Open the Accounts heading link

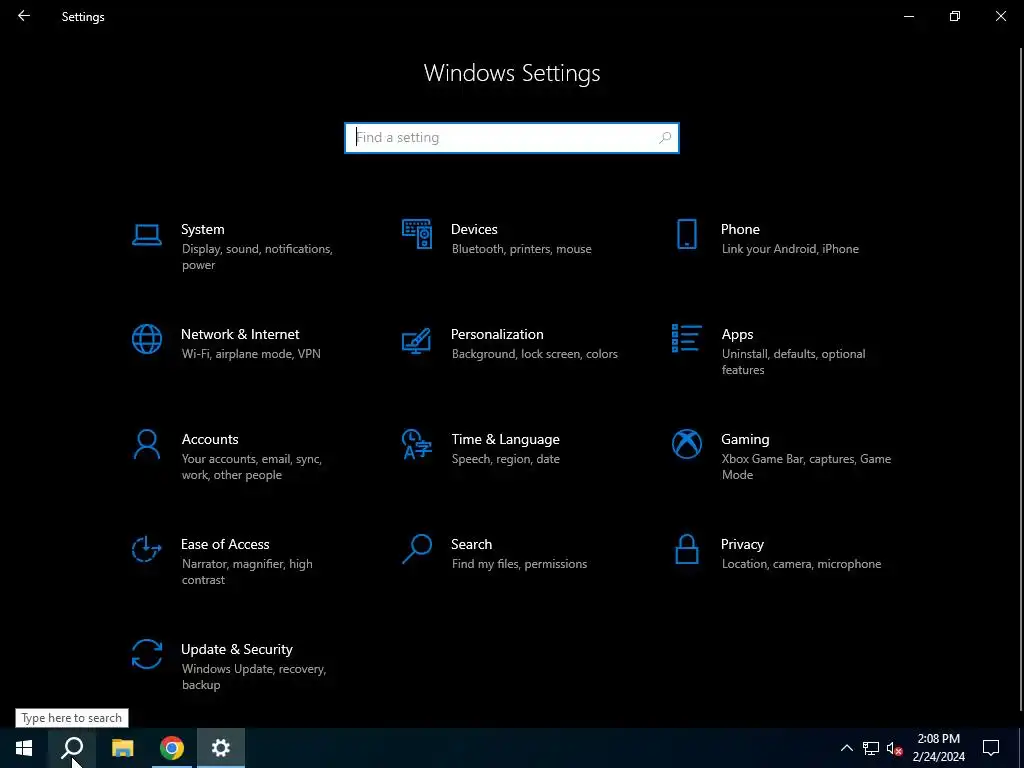pyautogui.click(x=210, y=440)
